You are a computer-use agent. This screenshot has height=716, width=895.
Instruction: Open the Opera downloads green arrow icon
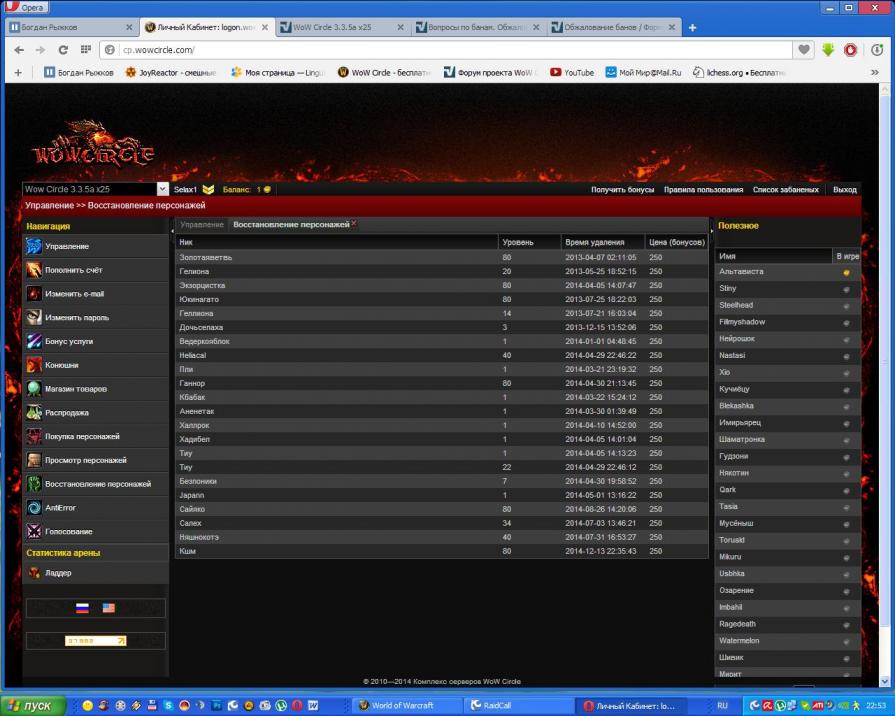pyautogui.click(x=828, y=49)
